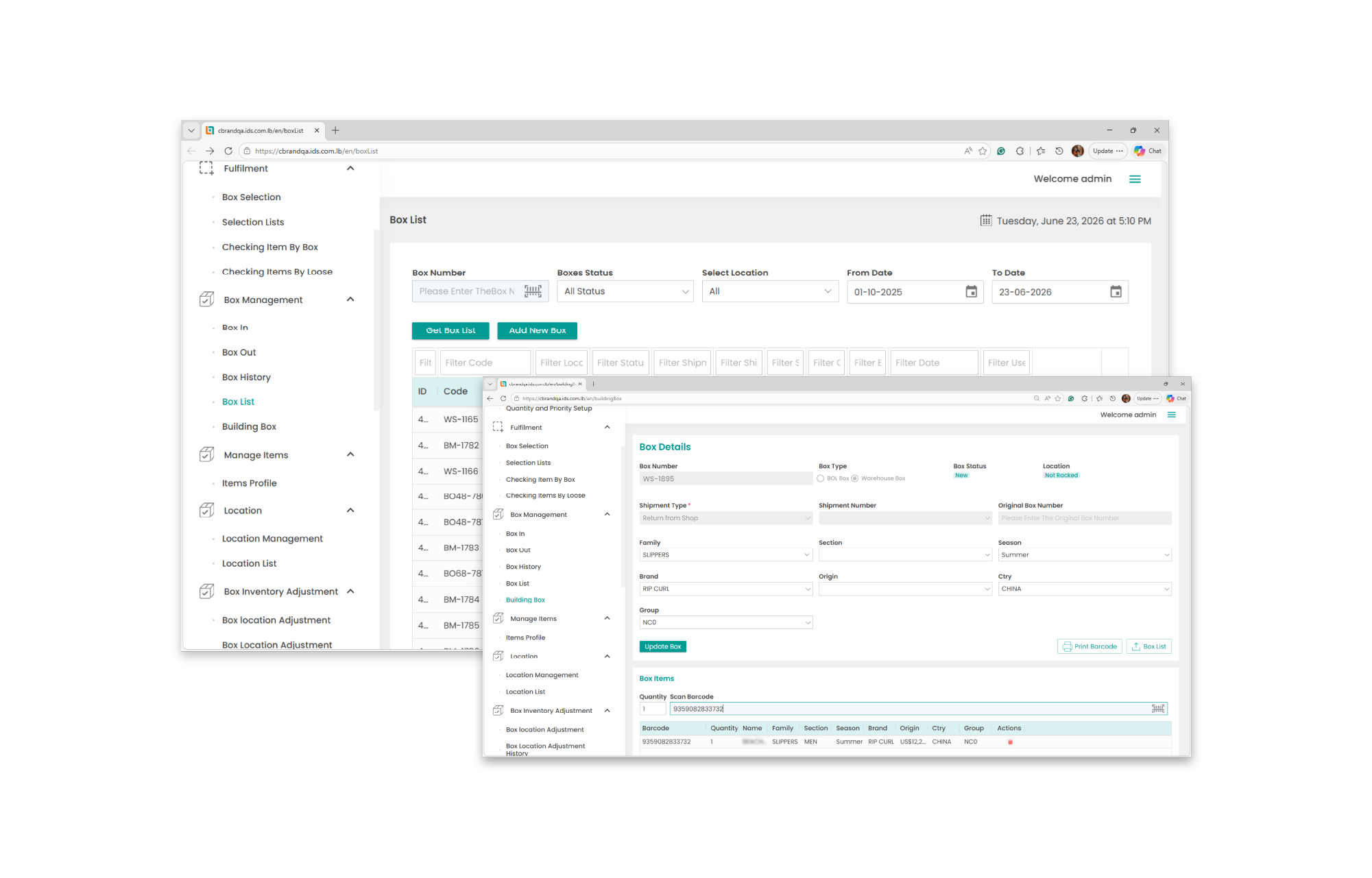The width and height of the screenshot is (1372, 878).
Task: Open Location Management in Building Box sidebar
Action: pyautogui.click(x=542, y=675)
